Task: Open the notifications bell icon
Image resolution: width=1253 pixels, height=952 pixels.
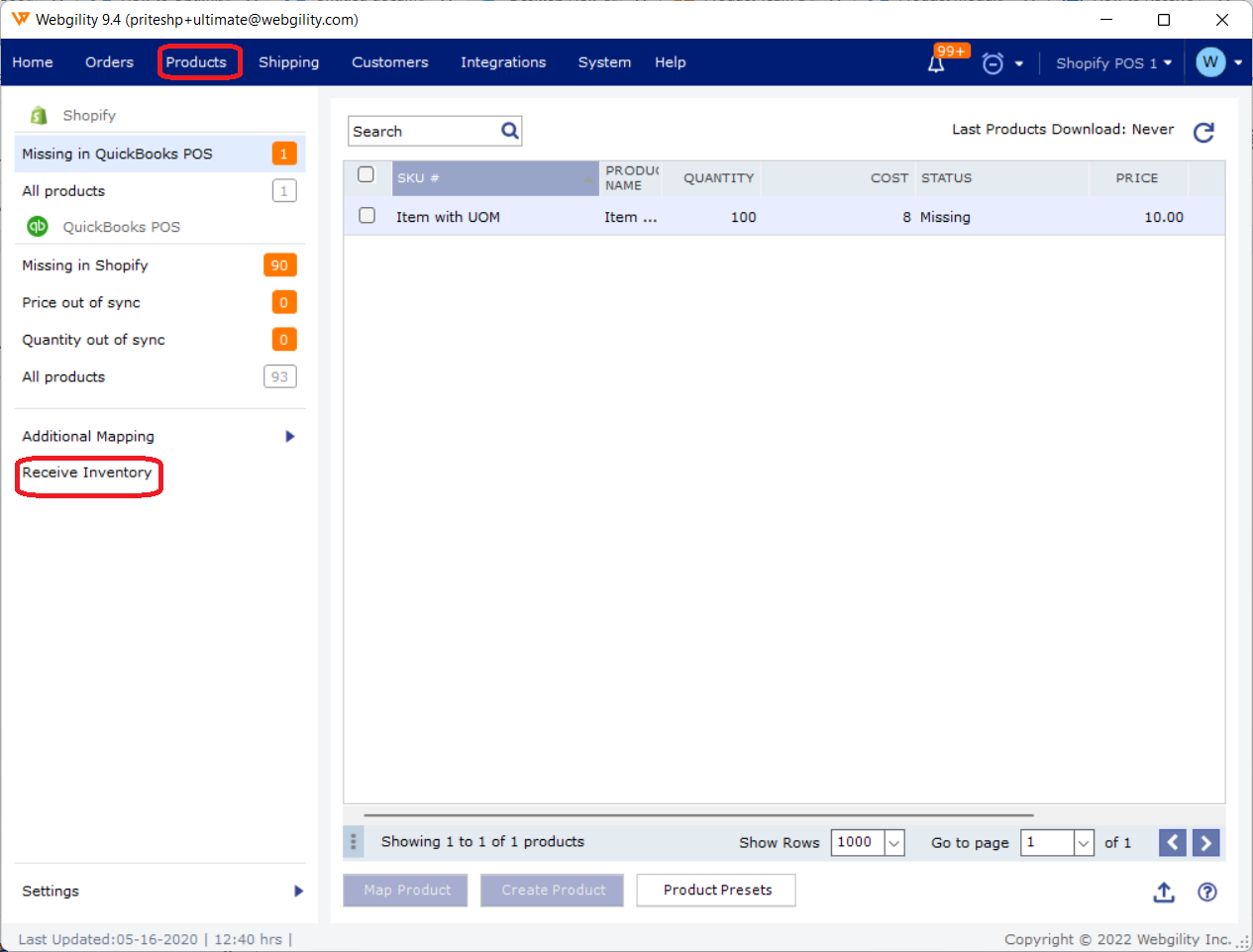Action: click(x=936, y=63)
